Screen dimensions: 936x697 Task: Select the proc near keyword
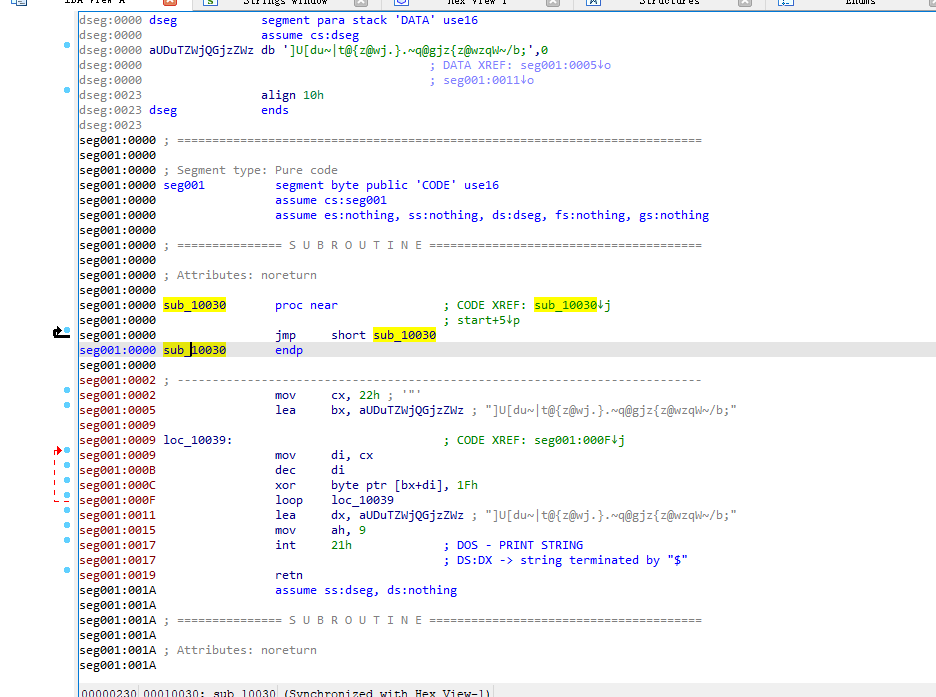click(x=306, y=305)
